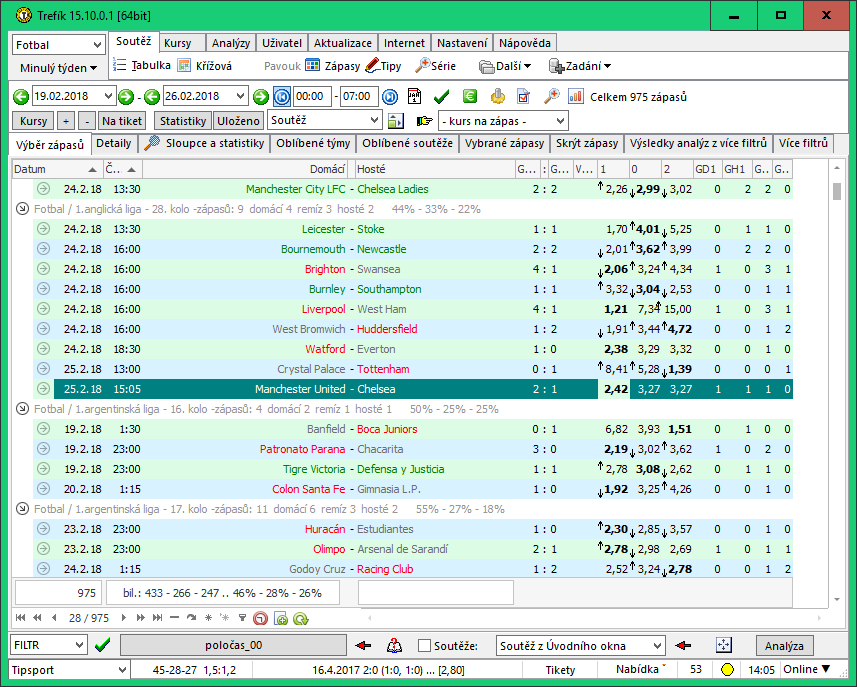Switch to the Analýzy tab
The height and width of the screenshot is (687, 857).
point(231,43)
